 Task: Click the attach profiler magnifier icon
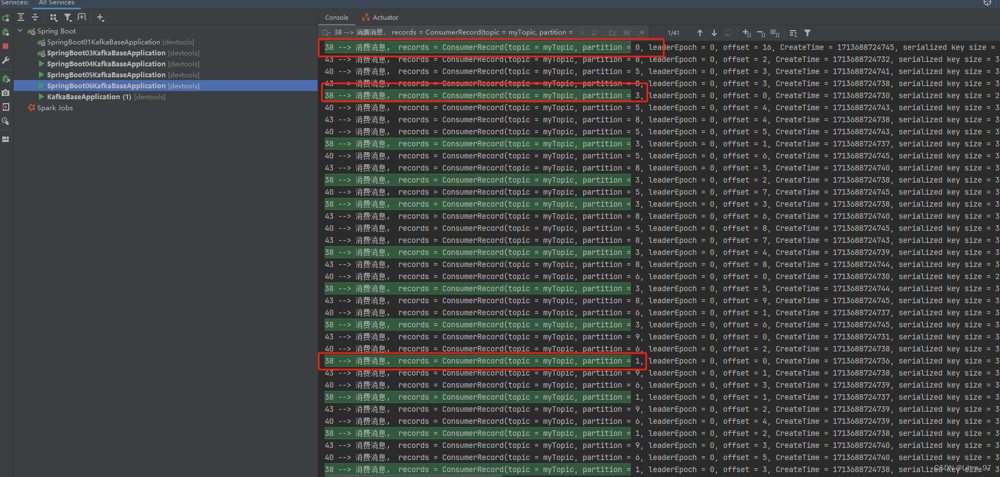coord(6,121)
